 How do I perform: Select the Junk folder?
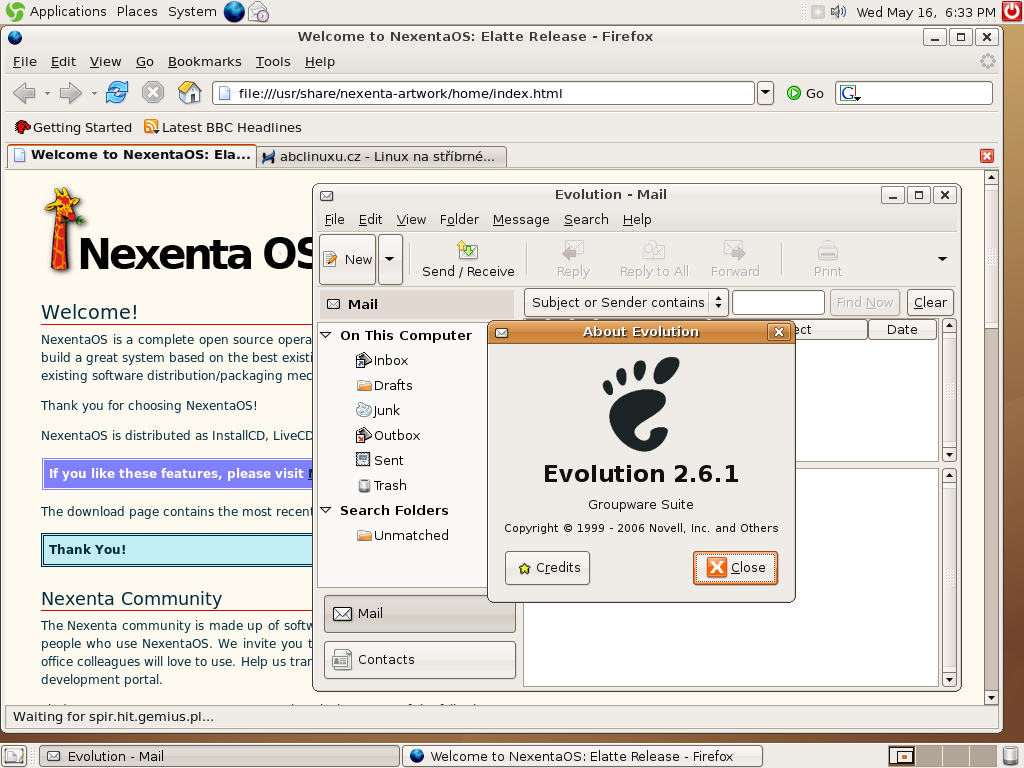378,410
